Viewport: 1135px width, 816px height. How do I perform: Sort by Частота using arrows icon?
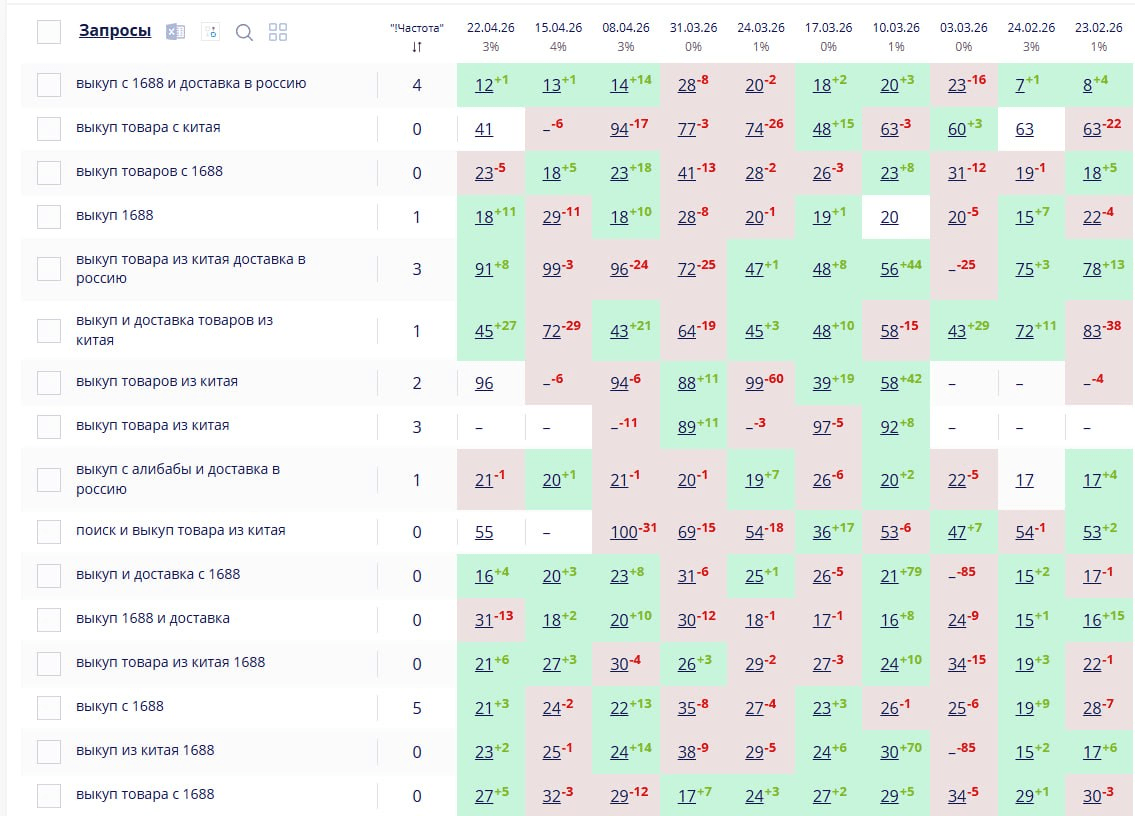[417, 47]
